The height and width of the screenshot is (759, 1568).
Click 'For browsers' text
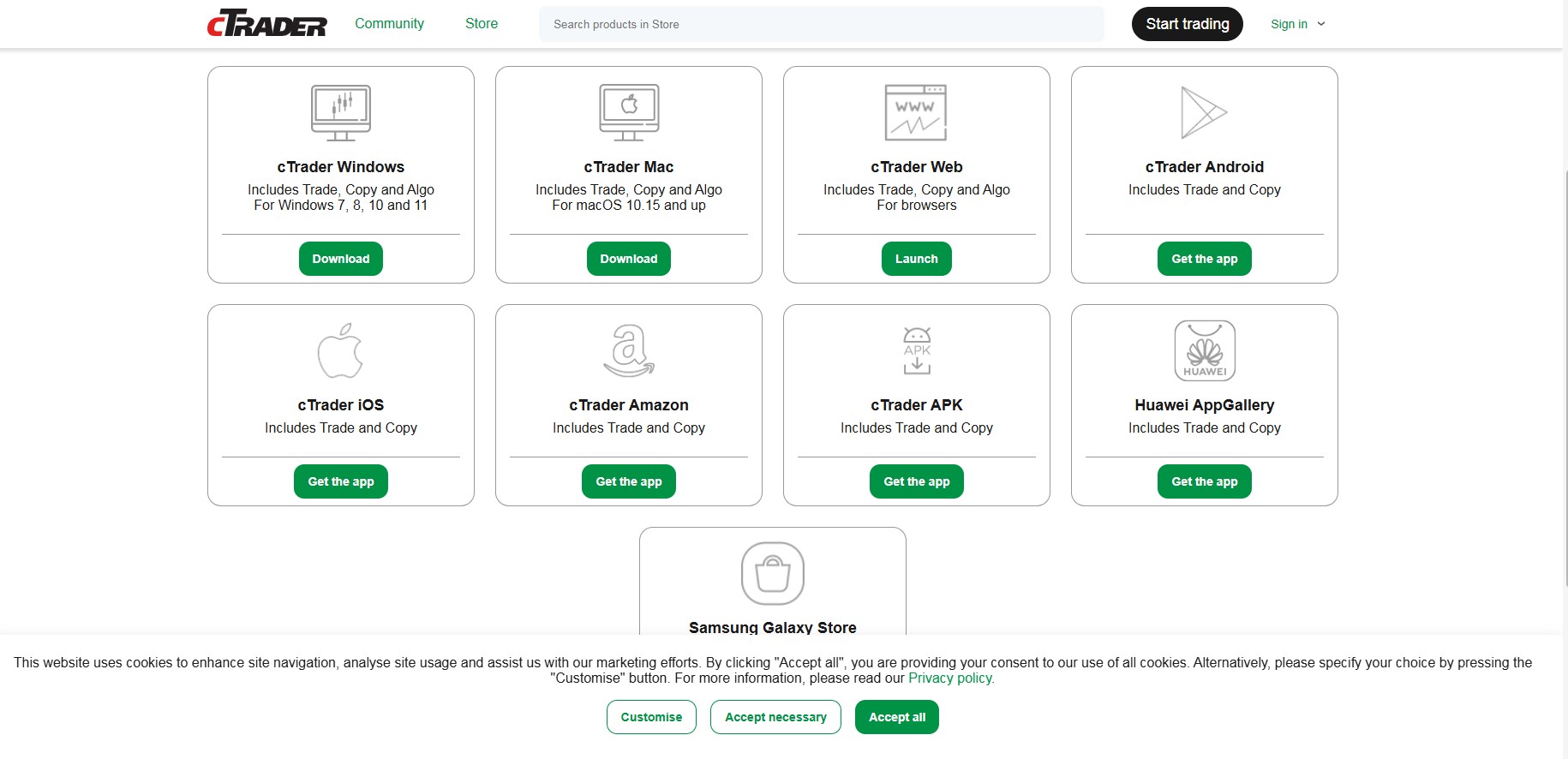coord(917,206)
